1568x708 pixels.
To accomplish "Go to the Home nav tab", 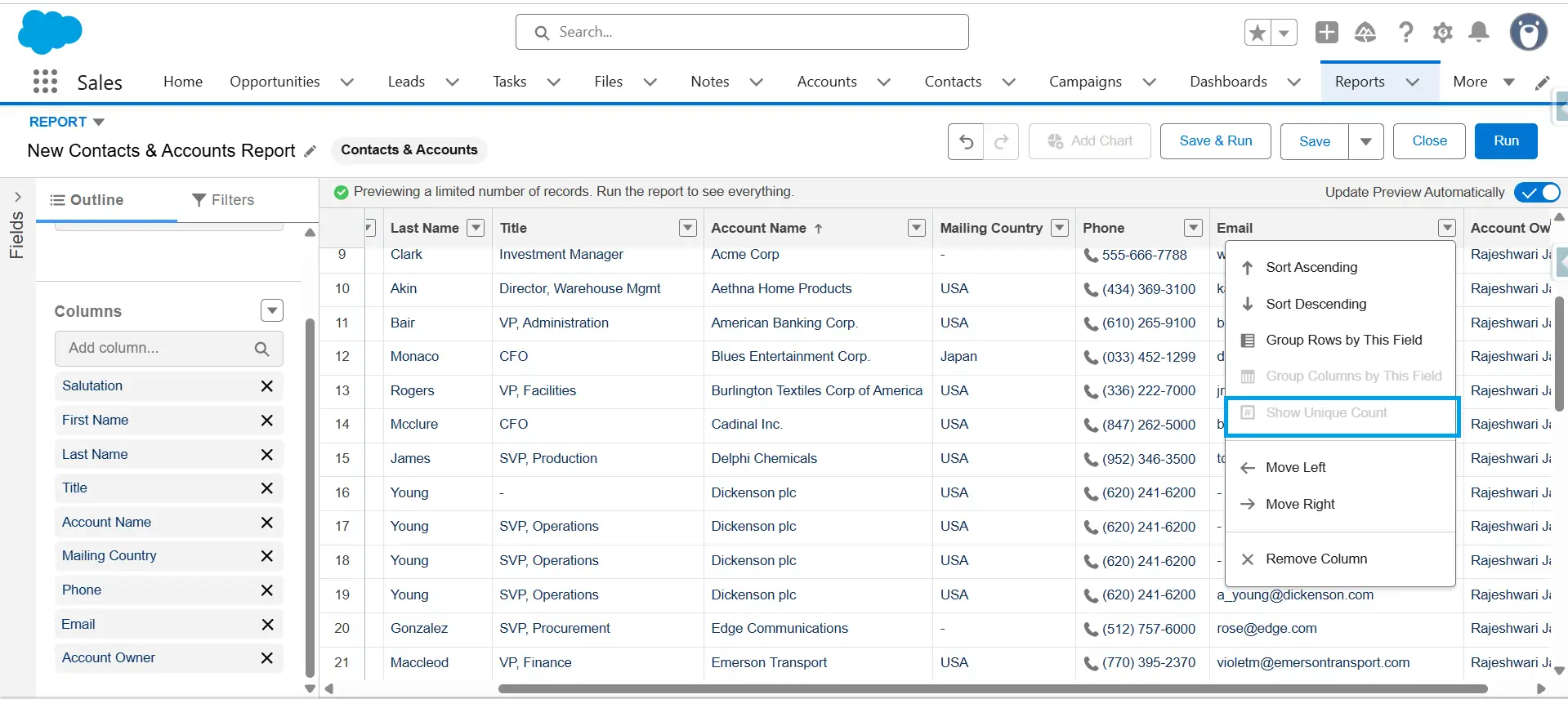I will coord(183,82).
